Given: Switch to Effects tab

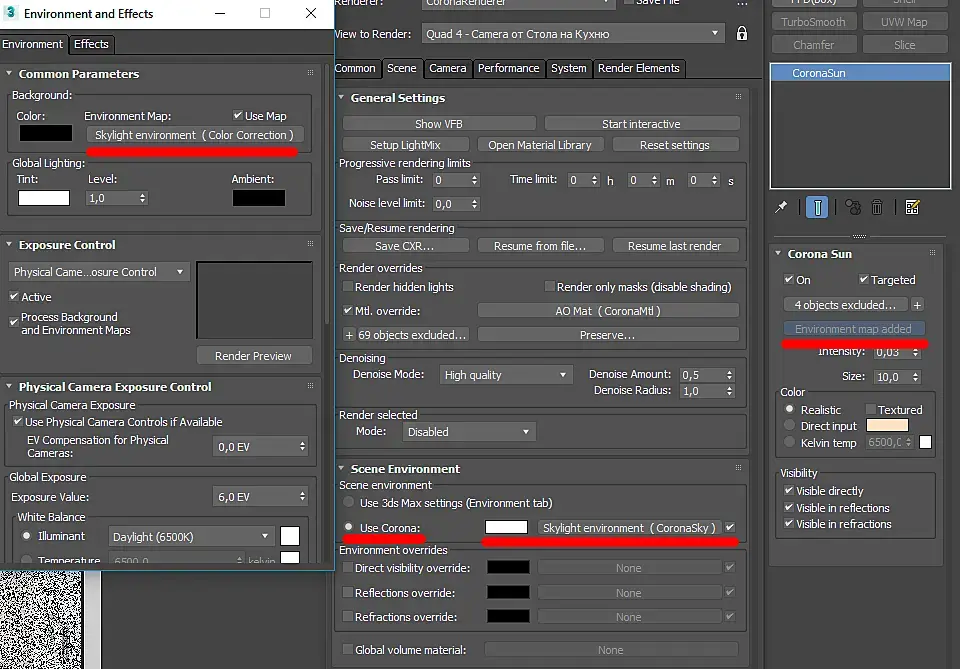Looking at the screenshot, I should tap(91, 44).
